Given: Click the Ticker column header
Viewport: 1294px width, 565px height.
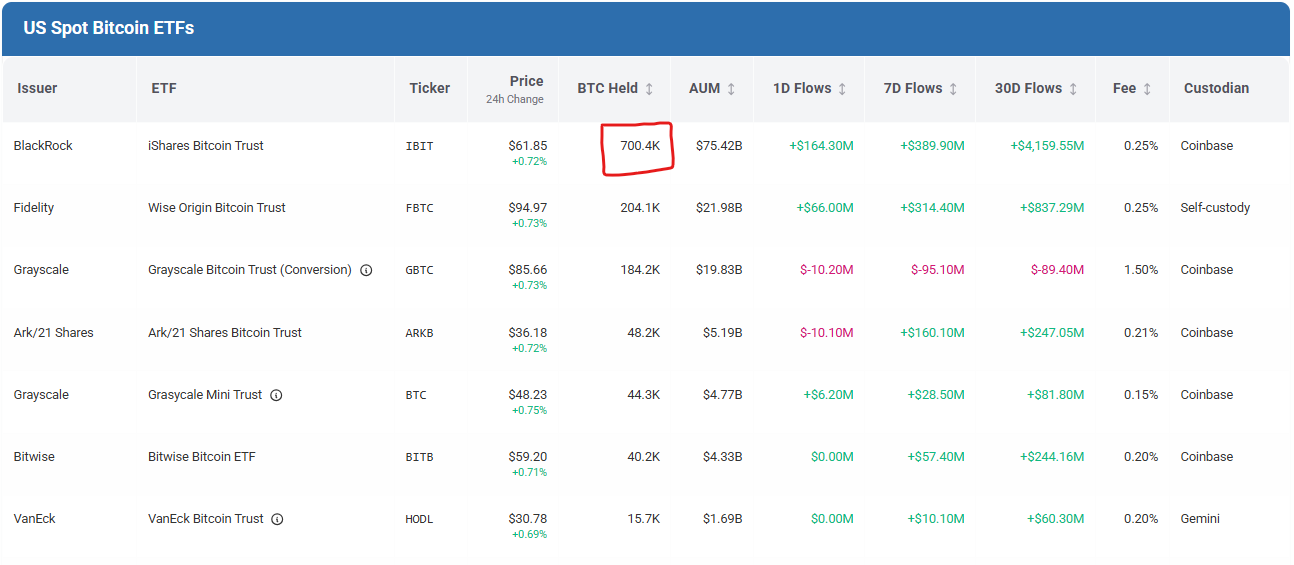Looking at the screenshot, I should coord(430,88).
